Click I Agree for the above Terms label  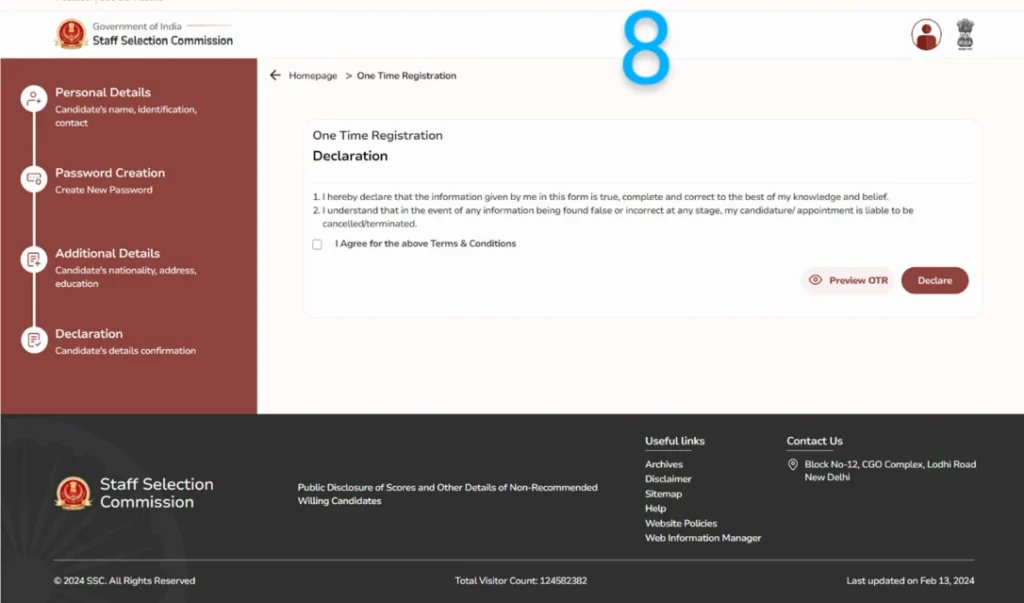click(x=425, y=244)
